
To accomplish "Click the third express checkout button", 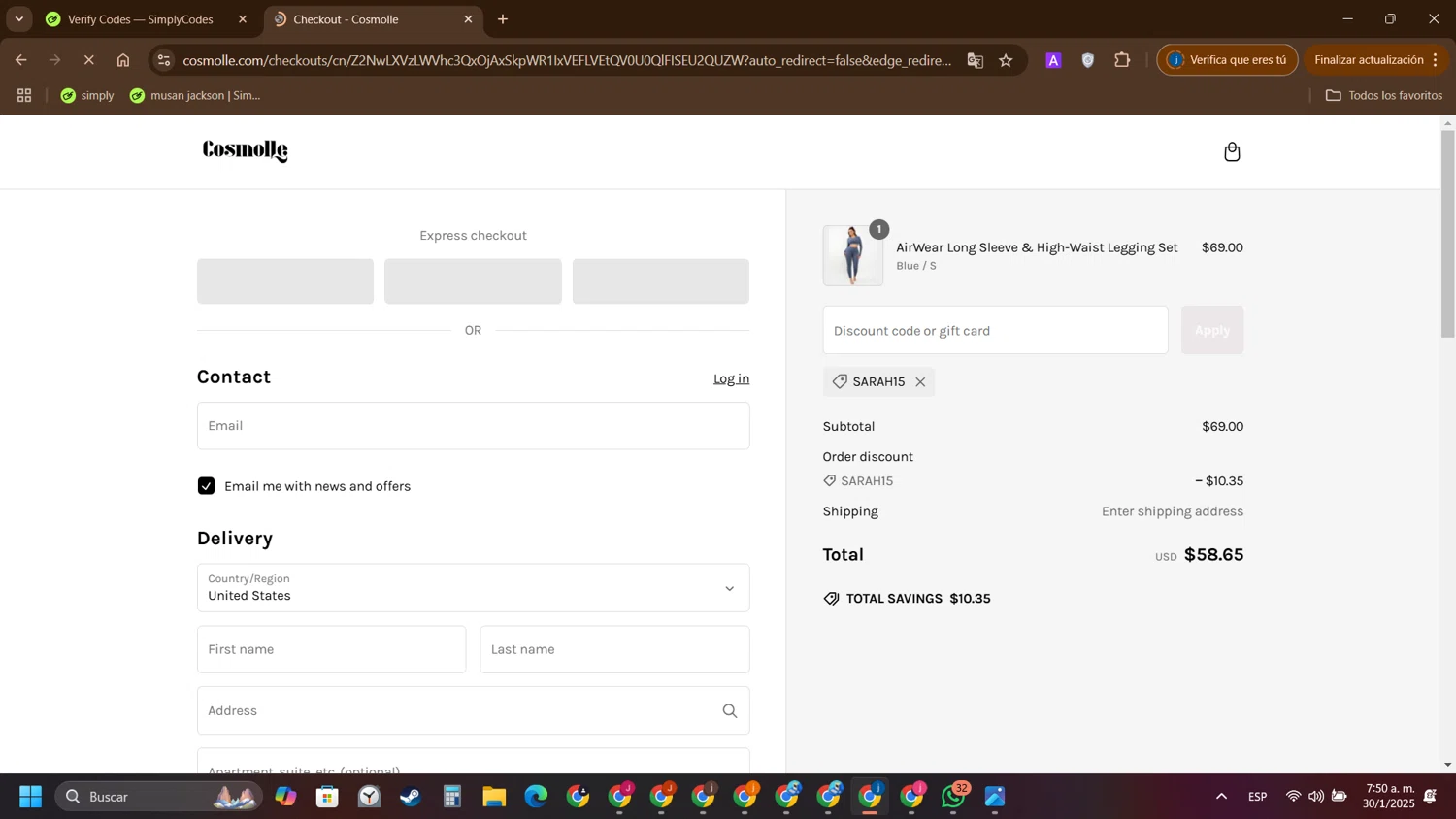I will point(660,281).
